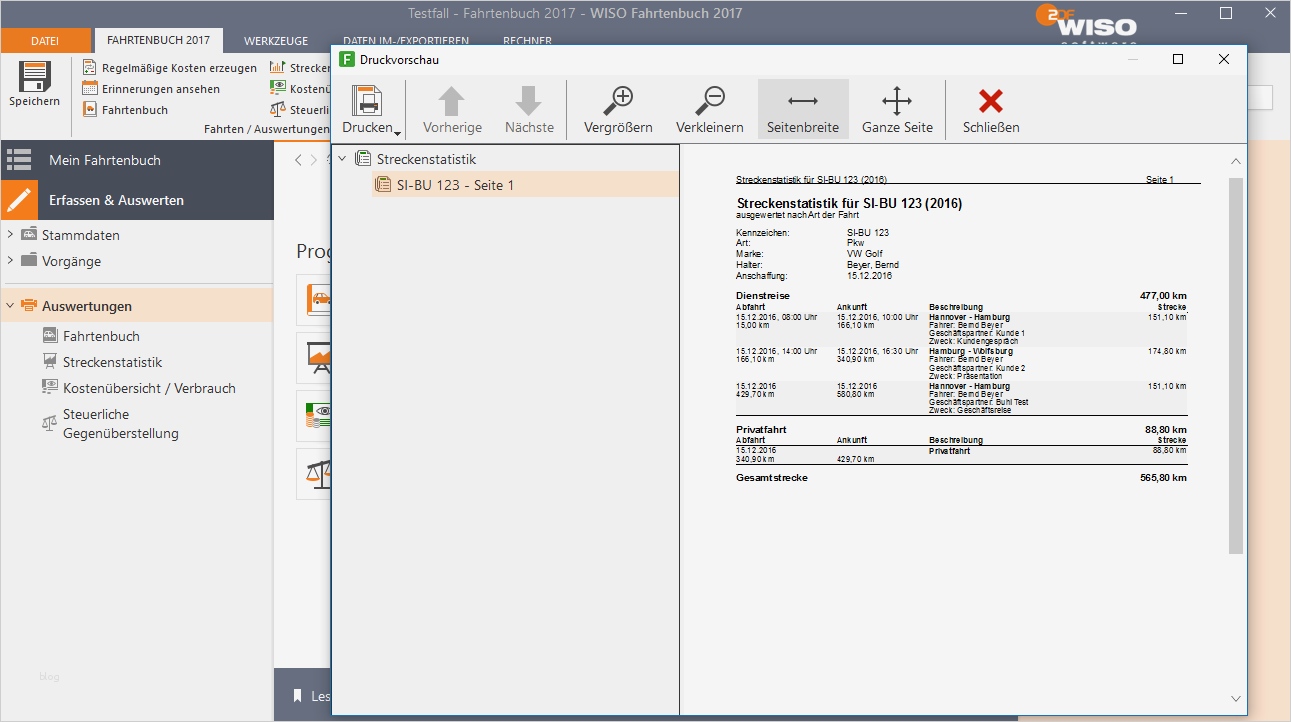
Task: Click the back navigation chevron in main window
Action: (298, 160)
